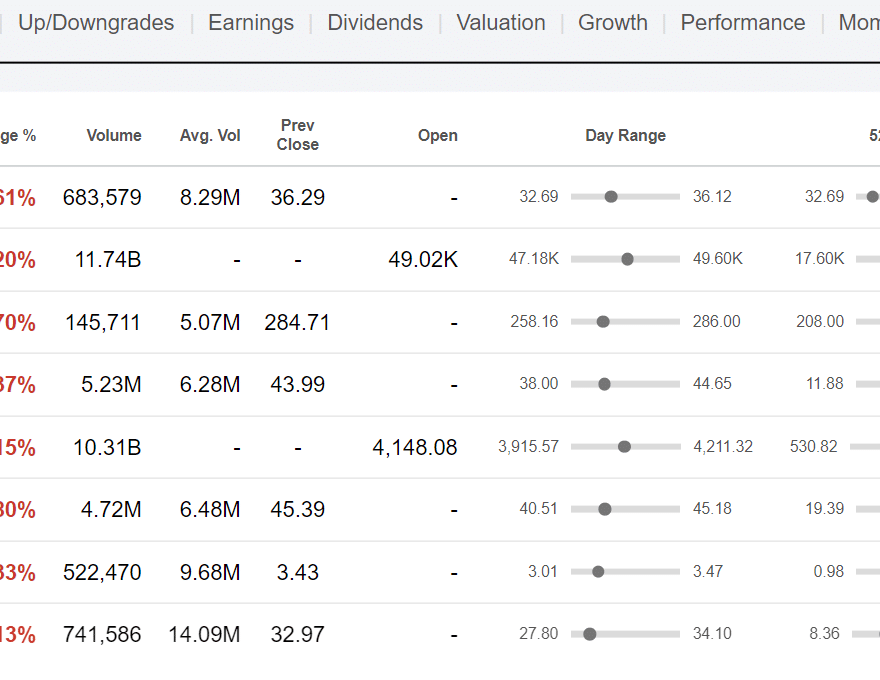
Task: Select day high 49.60K
Action: click(718, 259)
